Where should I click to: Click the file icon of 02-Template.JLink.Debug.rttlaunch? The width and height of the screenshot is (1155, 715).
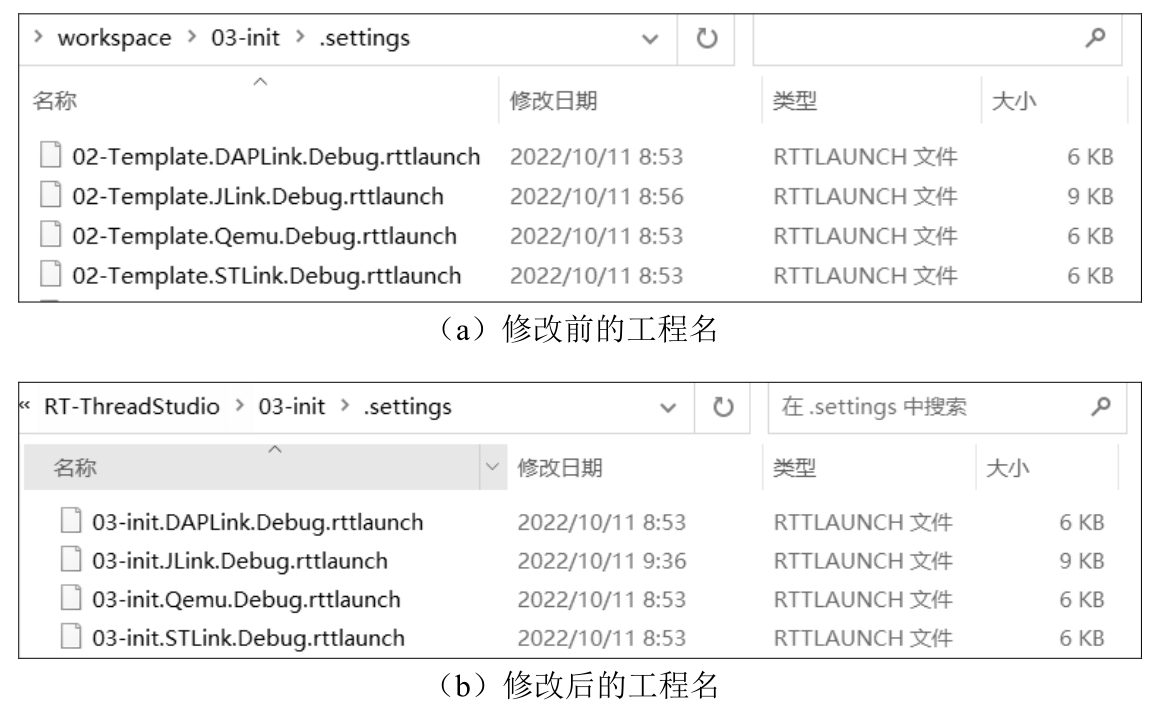coord(49,197)
